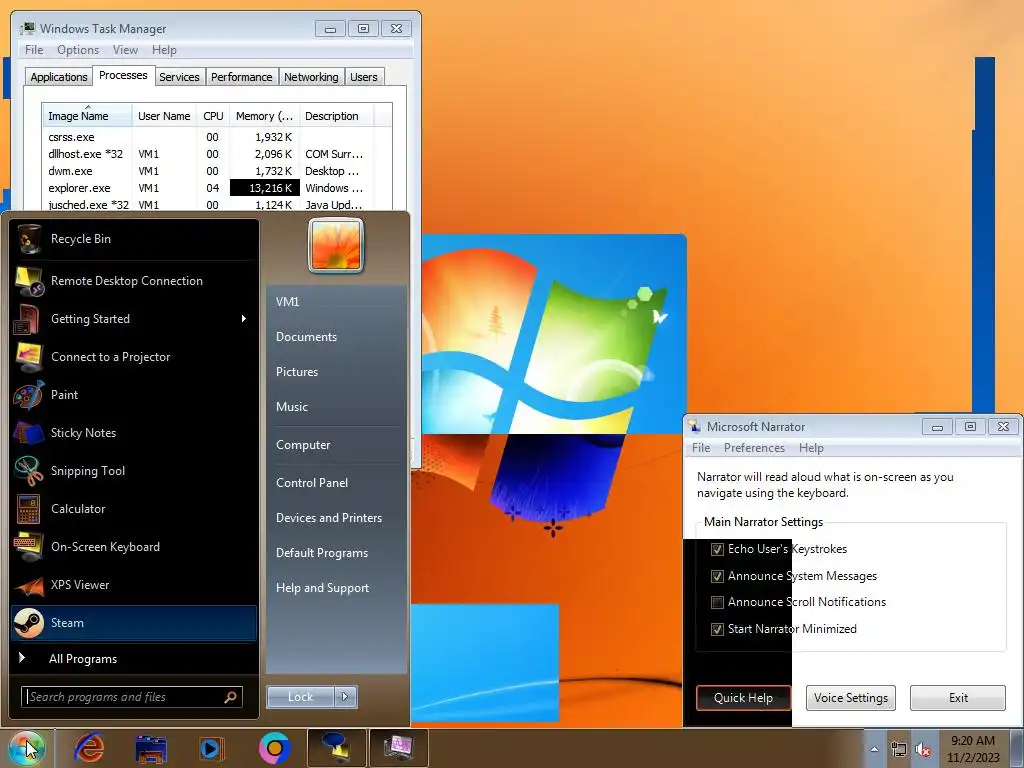Open the shutdown options arrow beside Lock
This screenshot has height=768, width=1024.
point(345,697)
